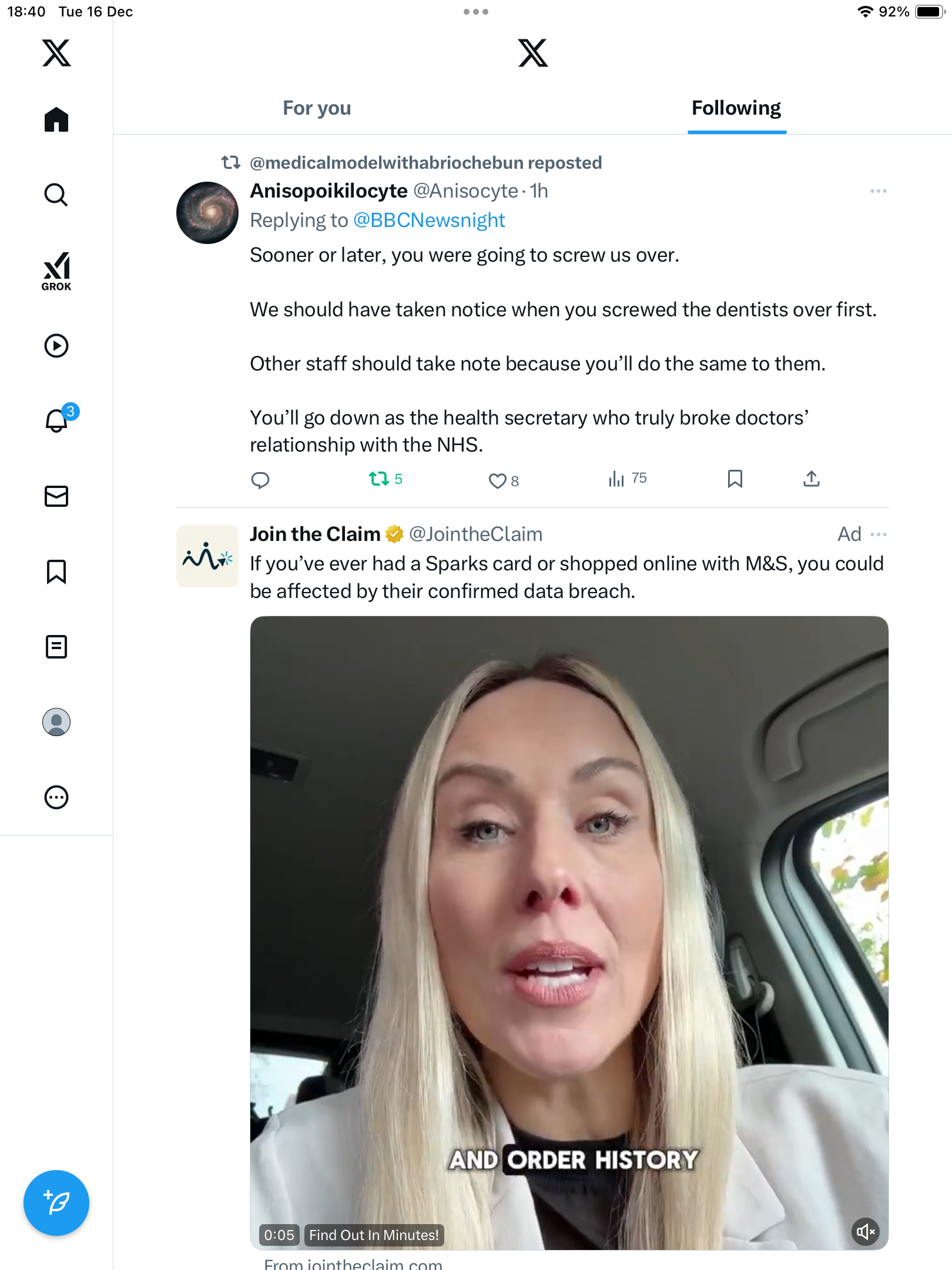Expand the sidebar More circle menu

(x=56, y=797)
